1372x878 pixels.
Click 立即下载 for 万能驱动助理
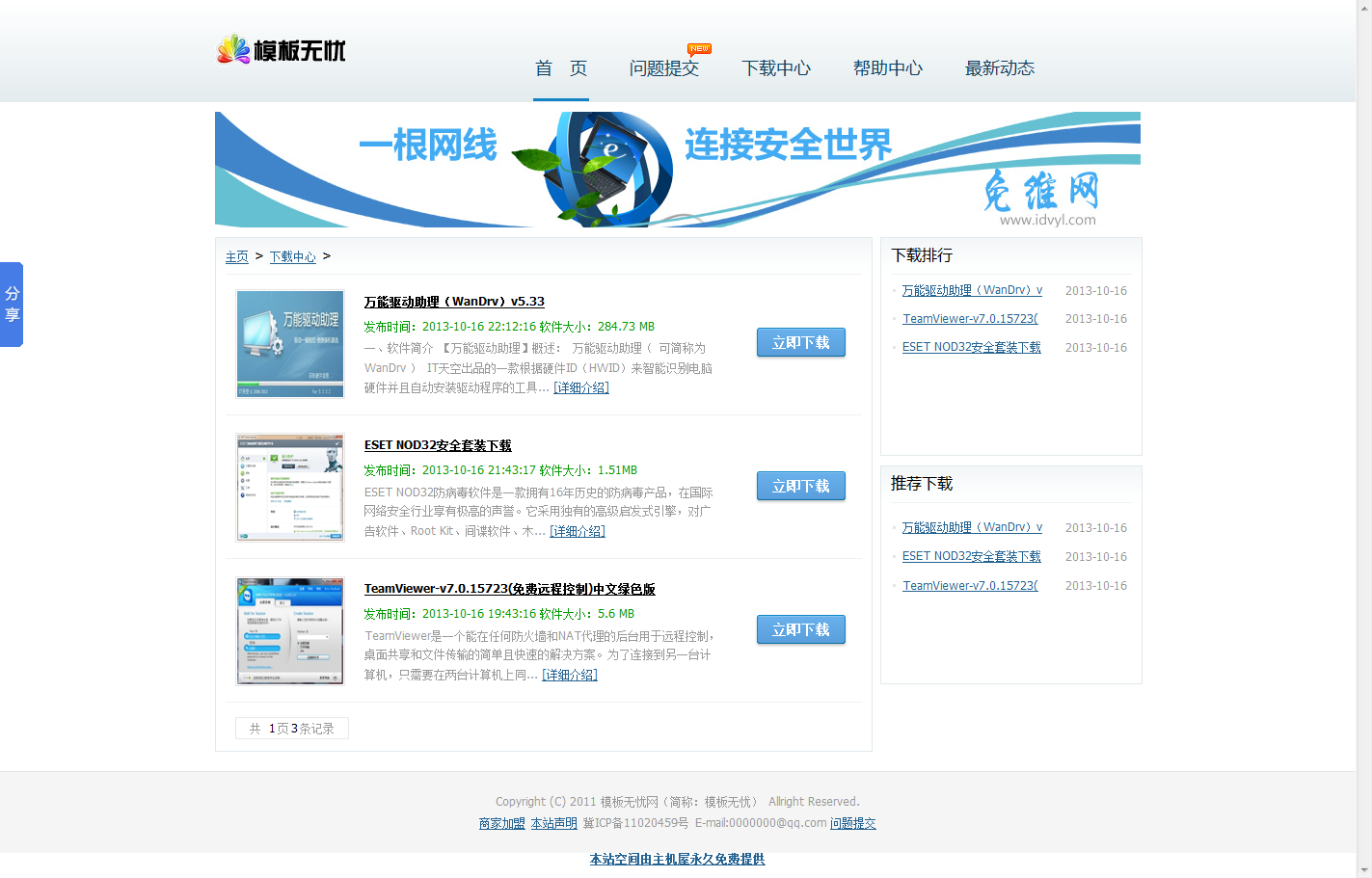point(800,342)
